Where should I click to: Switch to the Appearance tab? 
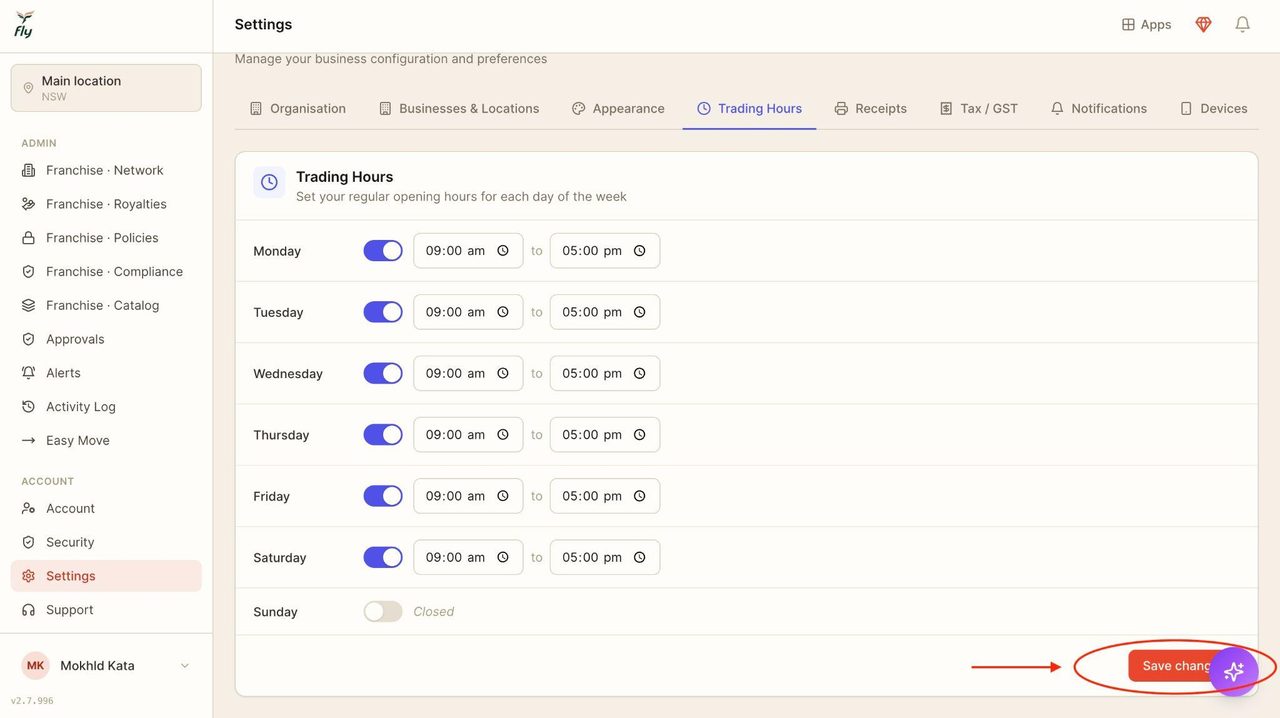pyautogui.click(x=618, y=108)
